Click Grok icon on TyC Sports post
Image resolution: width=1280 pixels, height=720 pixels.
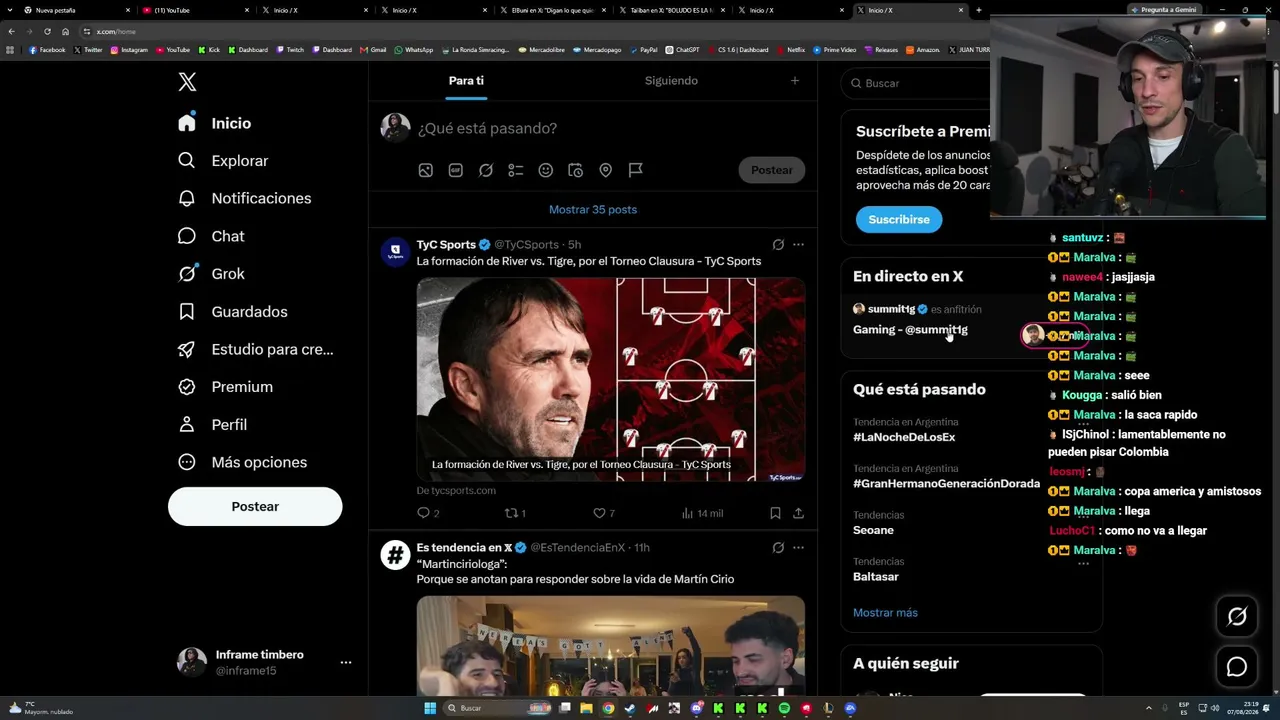[778, 245]
